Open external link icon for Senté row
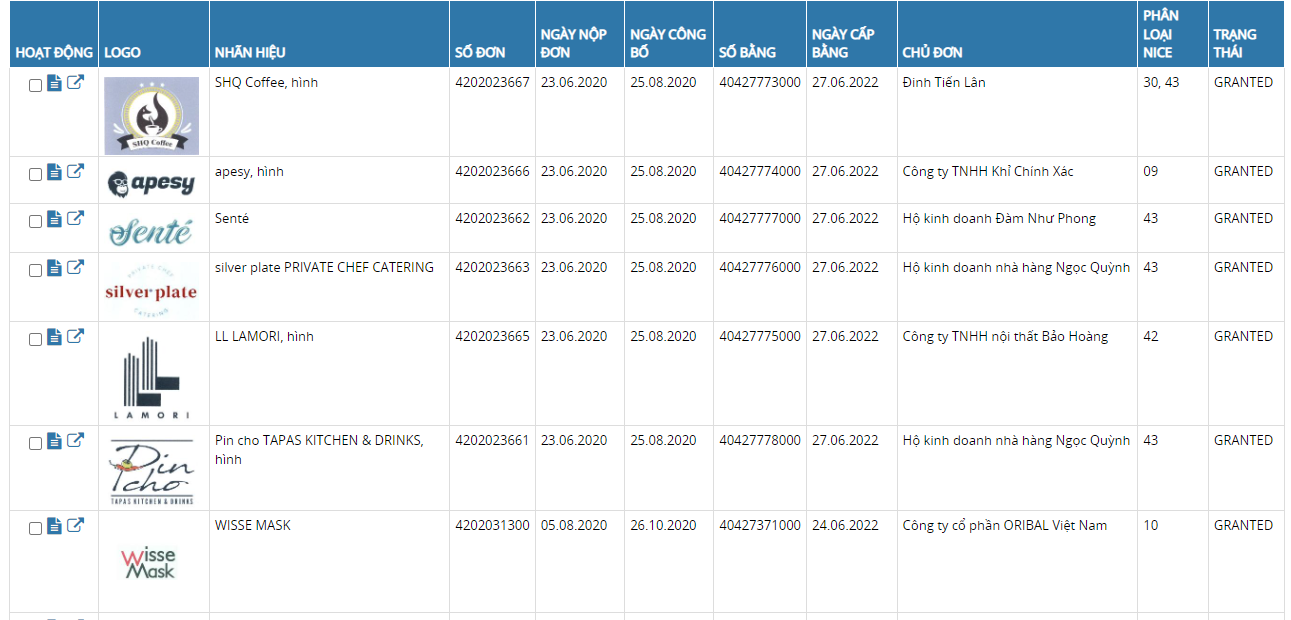 coord(75,219)
